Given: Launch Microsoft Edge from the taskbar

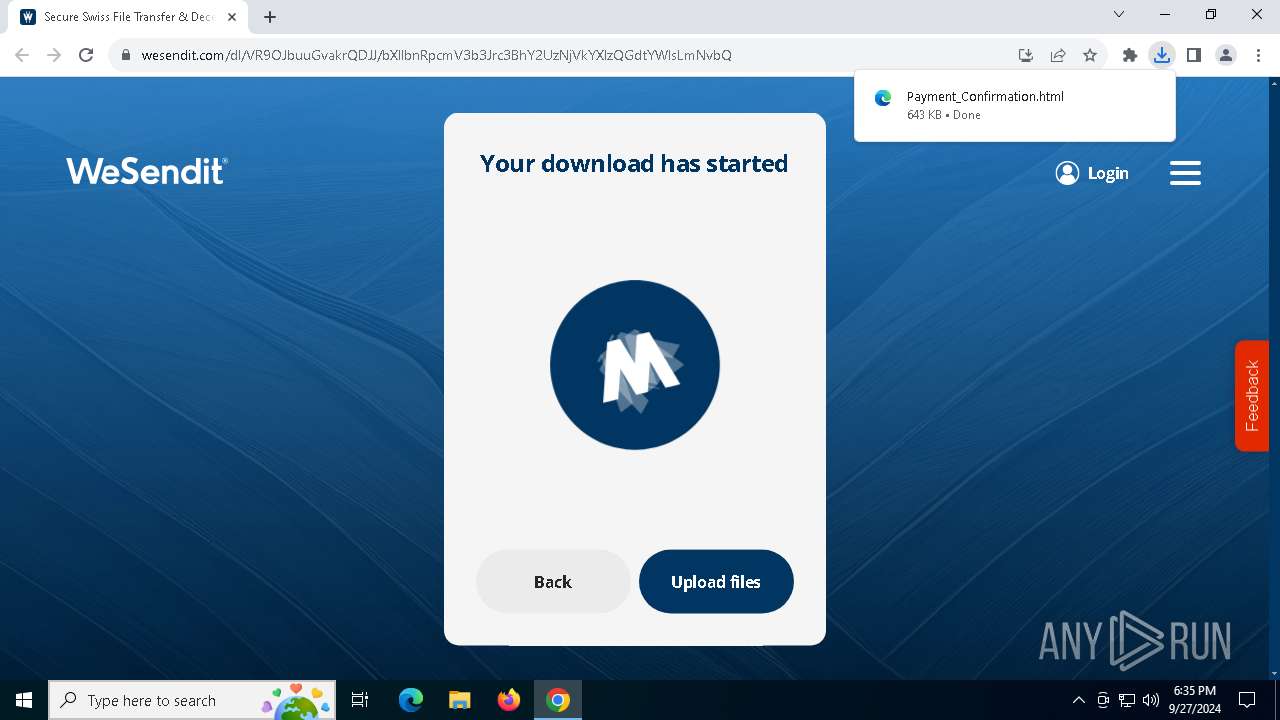Looking at the screenshot, I should (x=411, y=700).
